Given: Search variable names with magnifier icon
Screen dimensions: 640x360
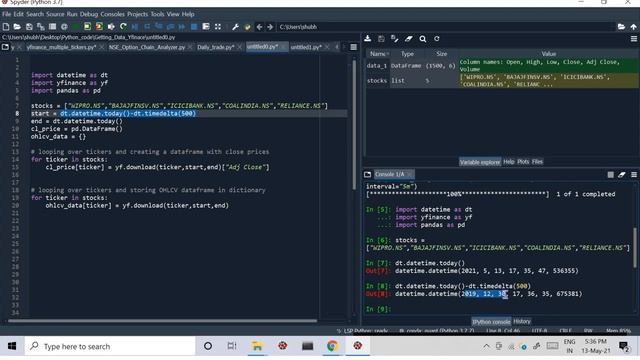Looking at the screenshot, I should (423, 39).
